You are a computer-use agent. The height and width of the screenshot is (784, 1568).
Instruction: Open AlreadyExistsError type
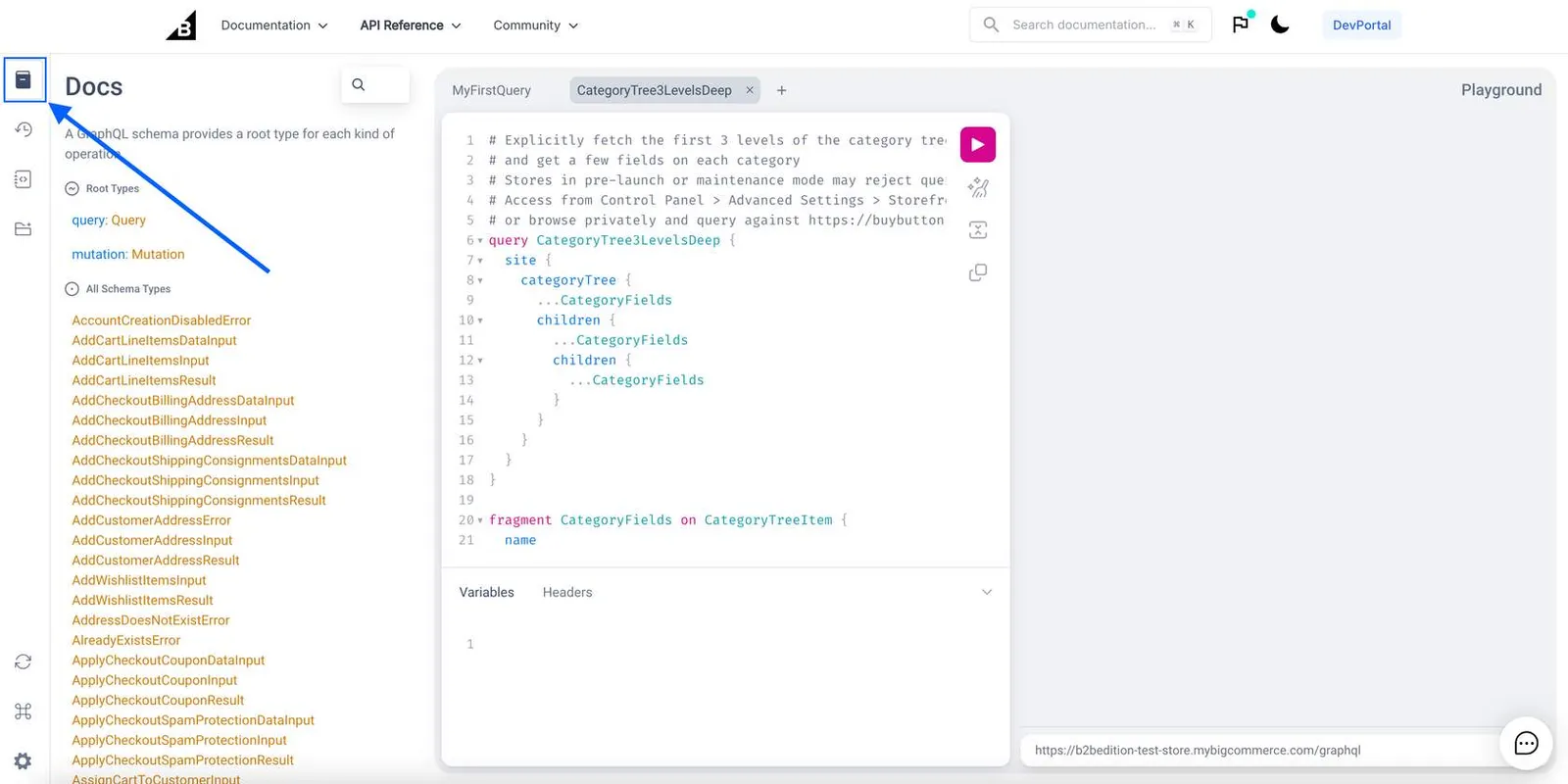[125, 641]
